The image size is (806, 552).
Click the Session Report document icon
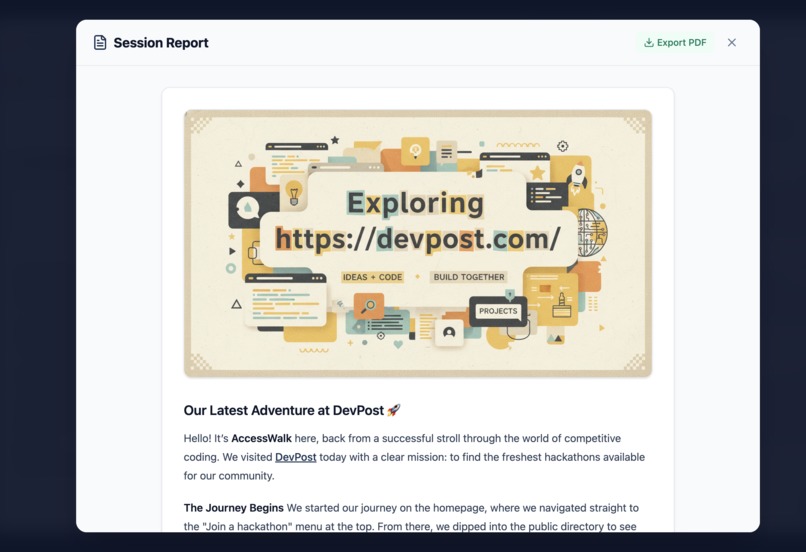(100, 43)
